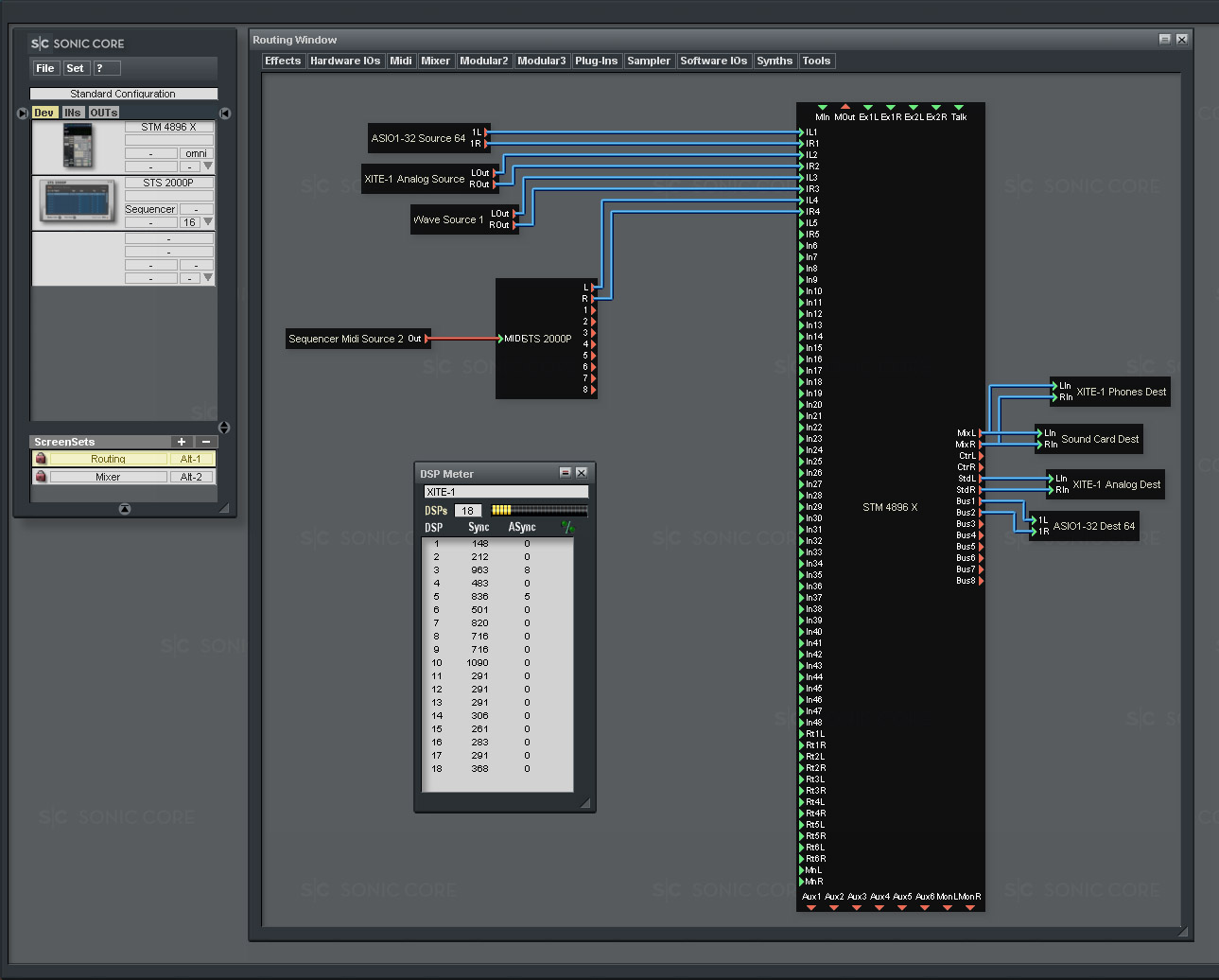Click the Alt-1 shortcut field

click(191, 459)
